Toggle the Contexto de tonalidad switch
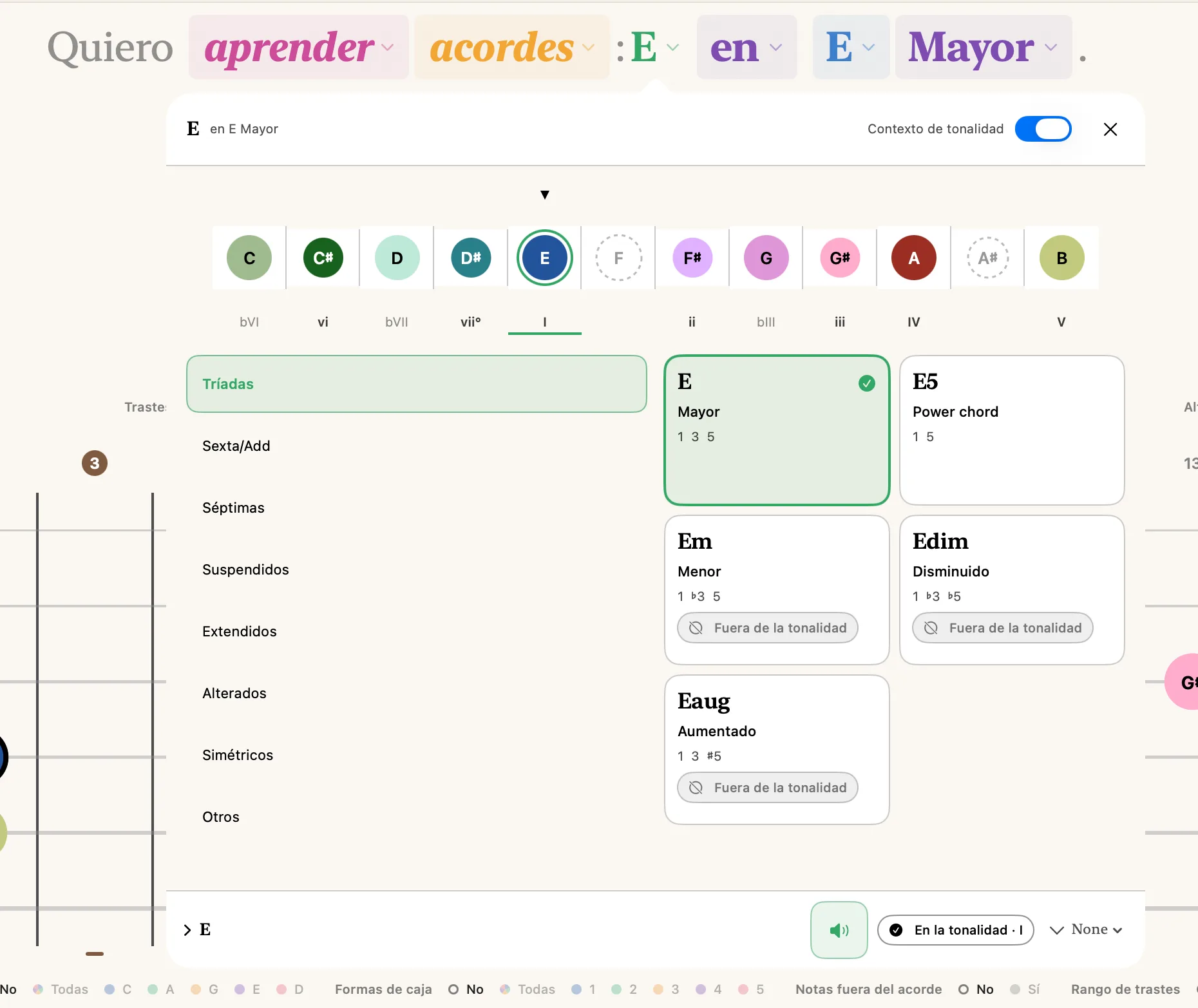Viewport: 1198px width, 1008px height. coord(1043,129)
